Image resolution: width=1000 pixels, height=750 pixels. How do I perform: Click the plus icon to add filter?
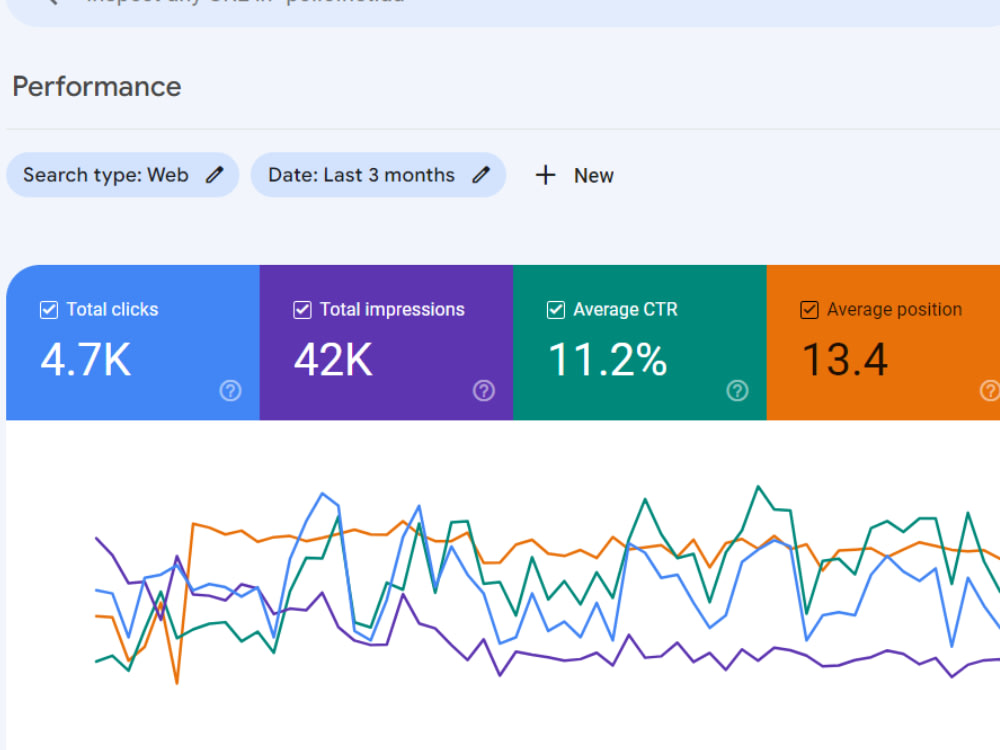(545, 175)
